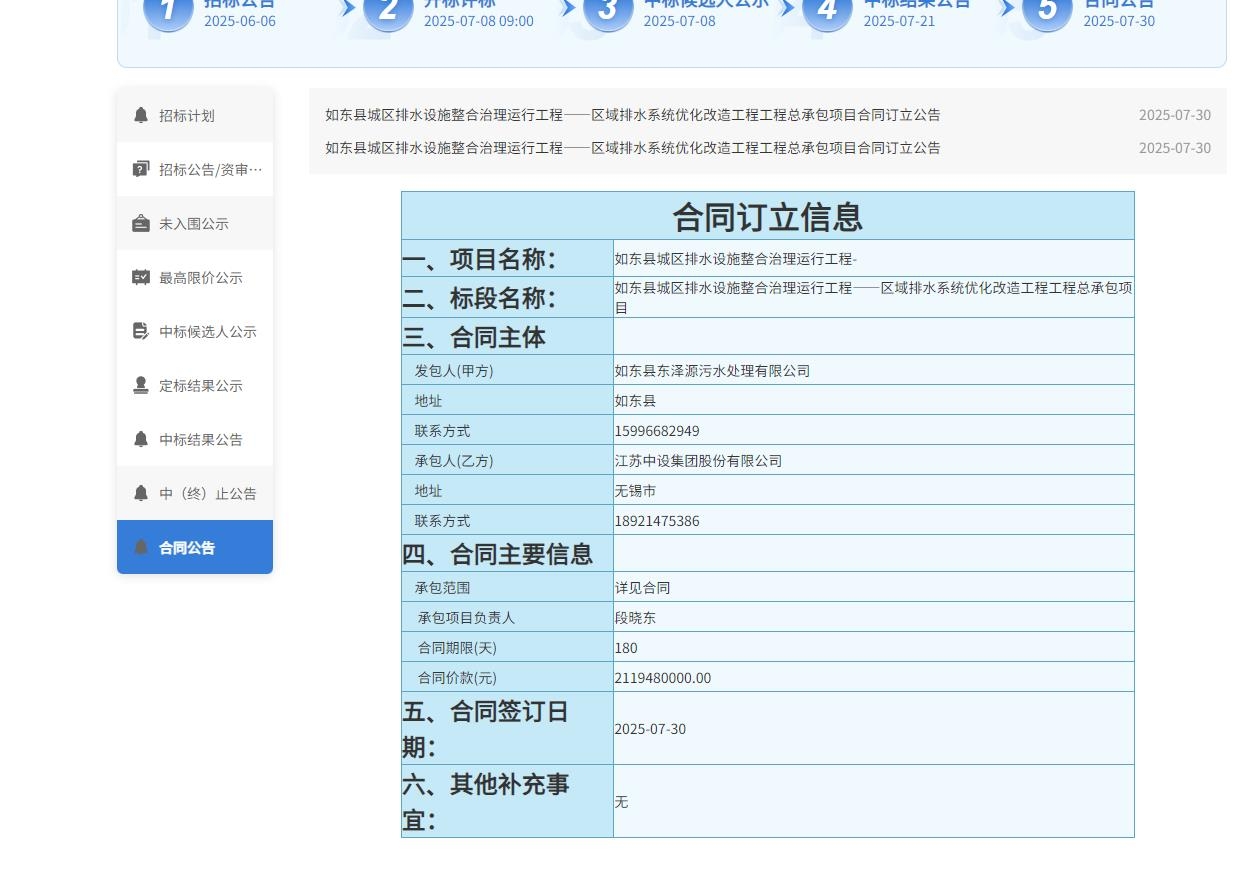Click step circle 5 dated 2025-07-30
This screenshot has height=876, width=1260.
point(1047,10)
